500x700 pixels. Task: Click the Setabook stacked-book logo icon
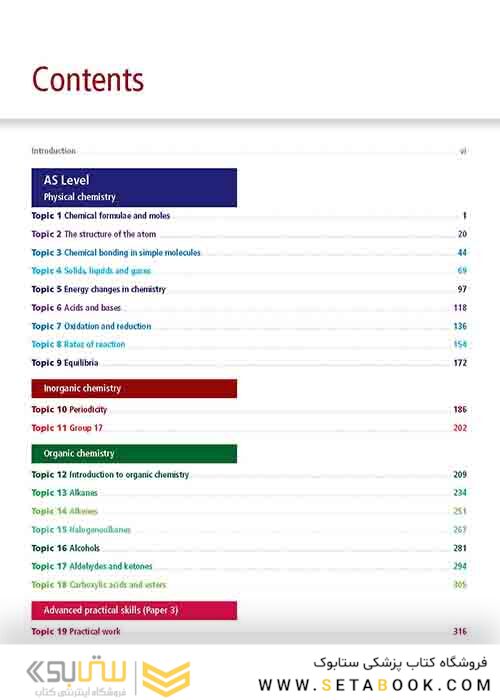click(166, 678)
